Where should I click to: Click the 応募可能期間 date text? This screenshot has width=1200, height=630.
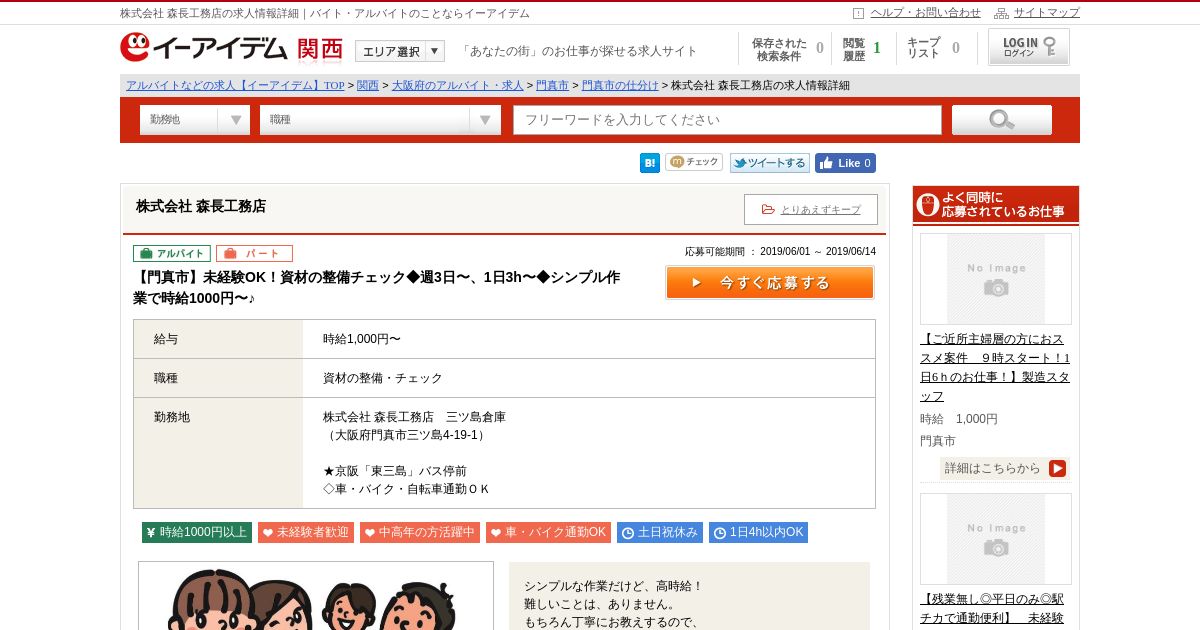point(780,252)
